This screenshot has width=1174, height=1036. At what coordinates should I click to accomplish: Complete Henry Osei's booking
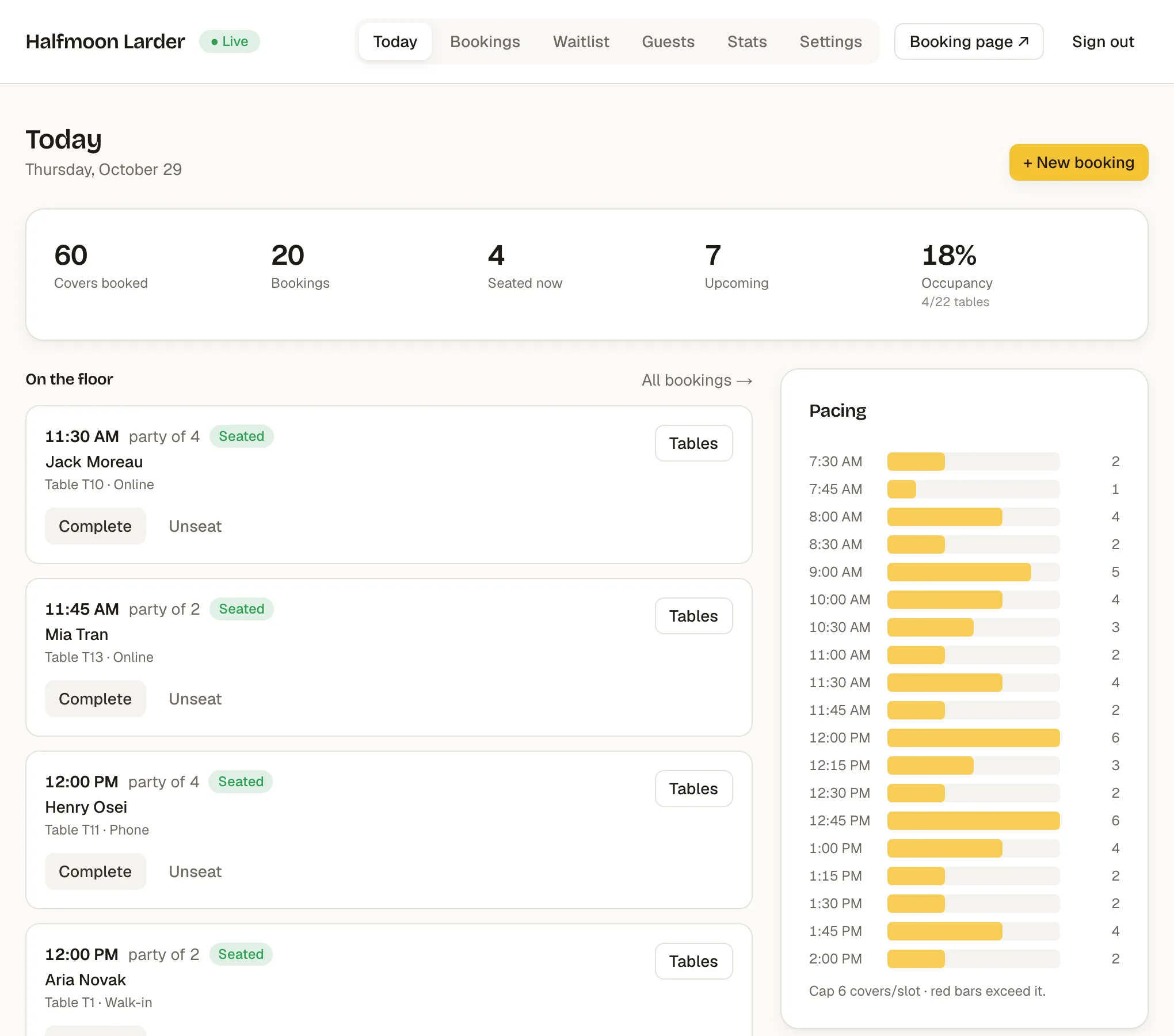point(95,871)
